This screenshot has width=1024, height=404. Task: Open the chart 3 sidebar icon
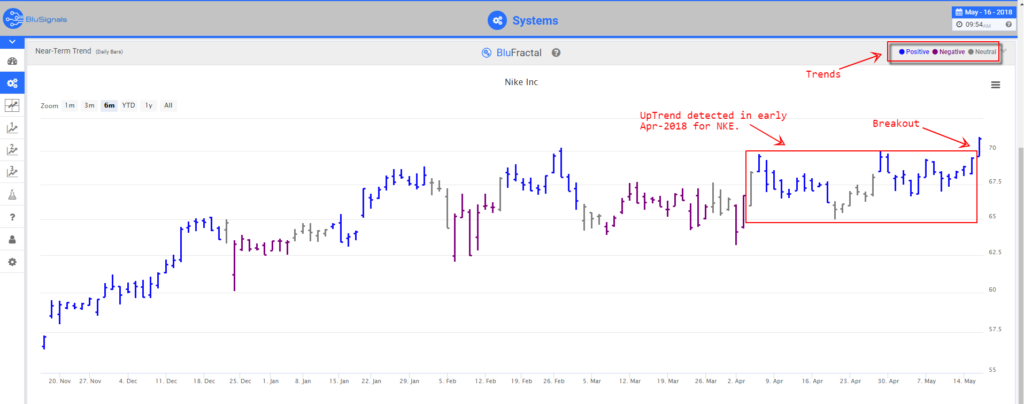[12, 172]
